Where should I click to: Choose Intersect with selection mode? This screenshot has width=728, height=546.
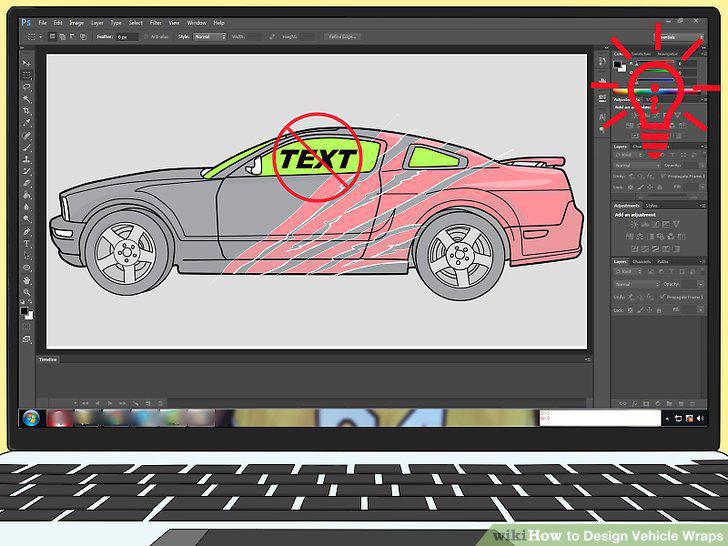[83, 37]
